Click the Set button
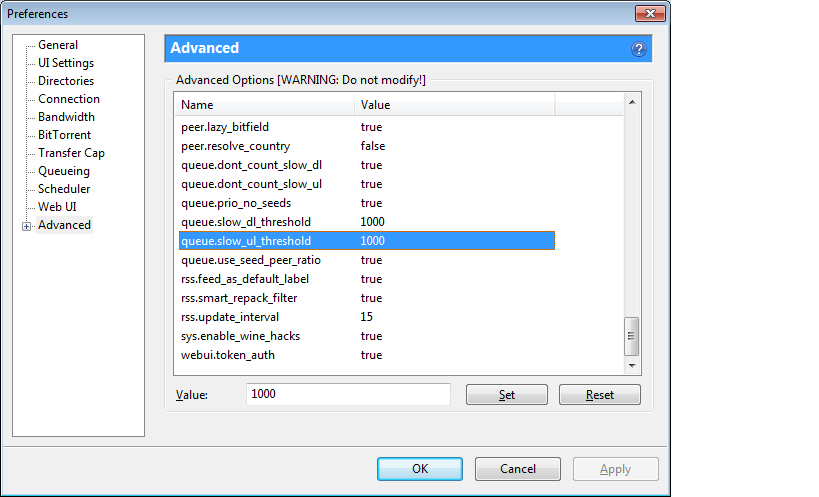The image size is (819, 497). click(507, 395)
